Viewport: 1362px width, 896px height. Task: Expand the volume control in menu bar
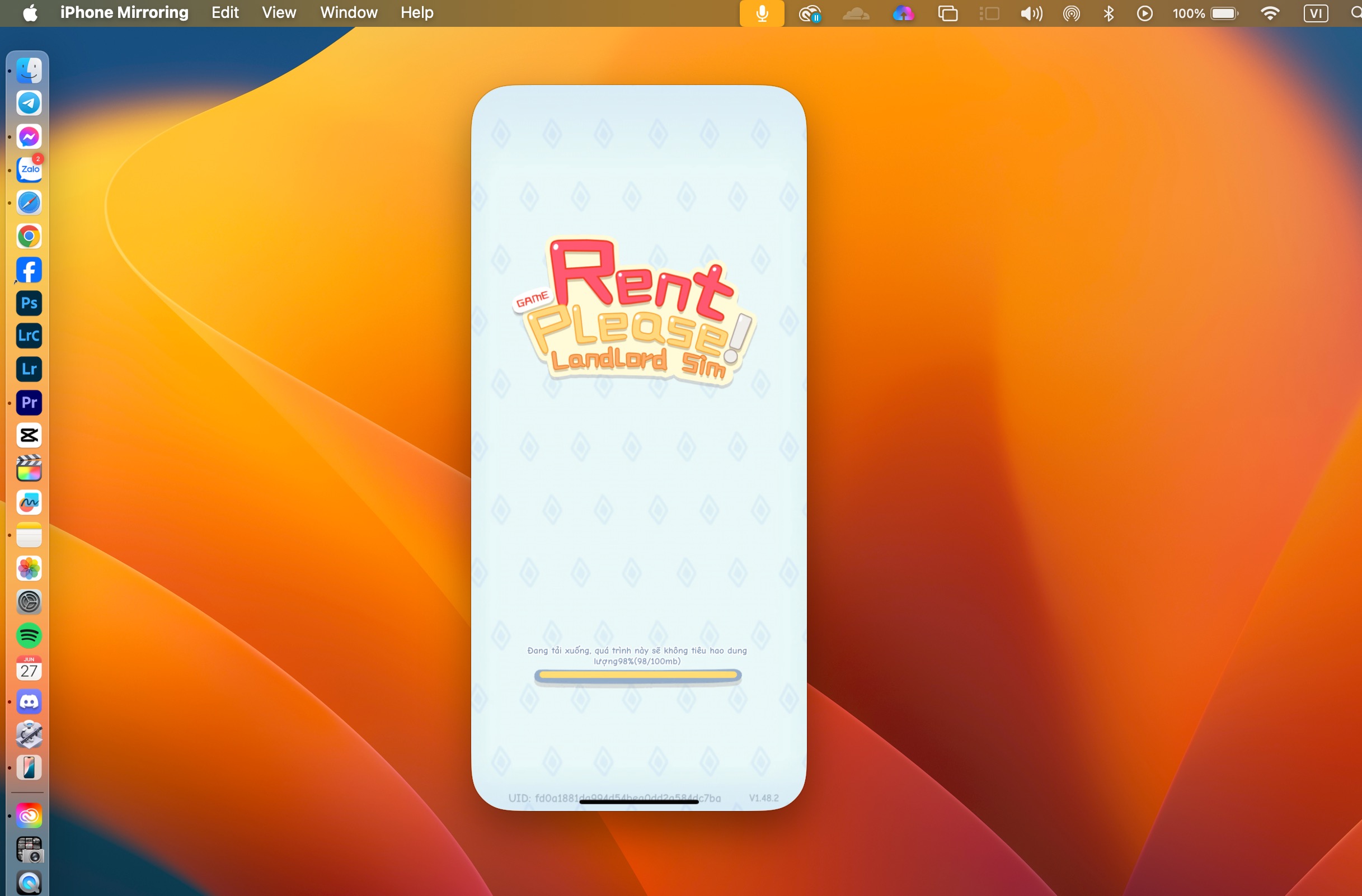1031,13
